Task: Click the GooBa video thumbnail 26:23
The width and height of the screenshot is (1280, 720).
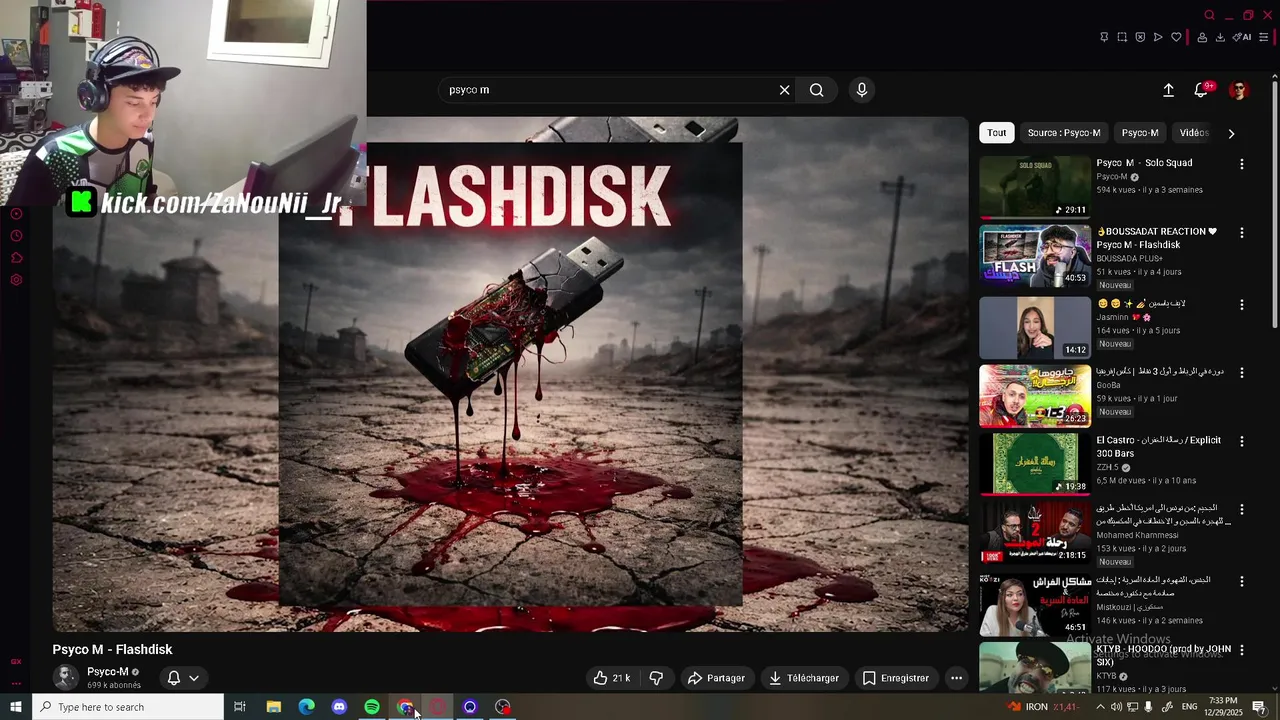Action: point(1035,396)
